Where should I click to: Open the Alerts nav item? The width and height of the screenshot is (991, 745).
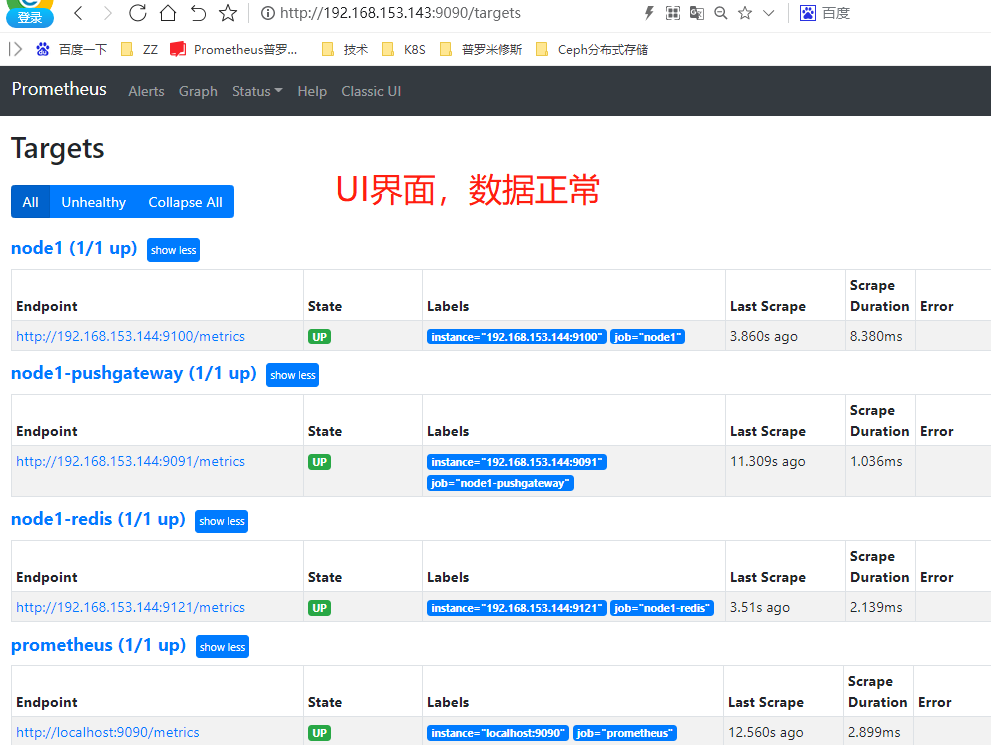[146, 91]
